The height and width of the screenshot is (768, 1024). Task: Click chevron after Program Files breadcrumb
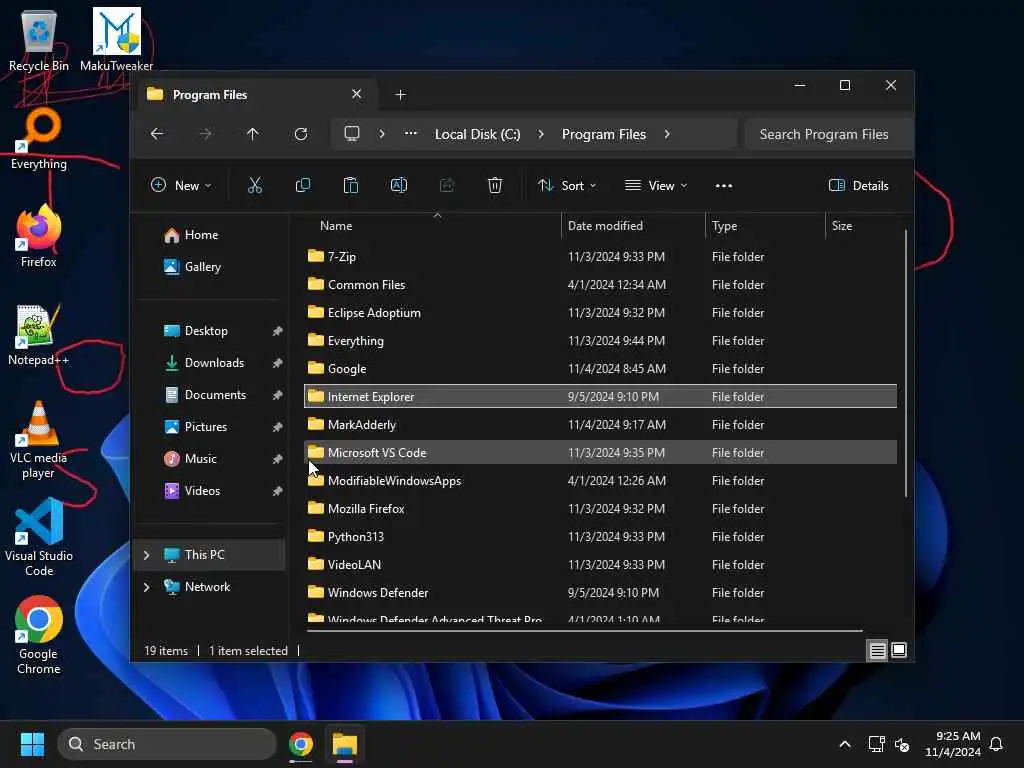click(x=667, y=134)
